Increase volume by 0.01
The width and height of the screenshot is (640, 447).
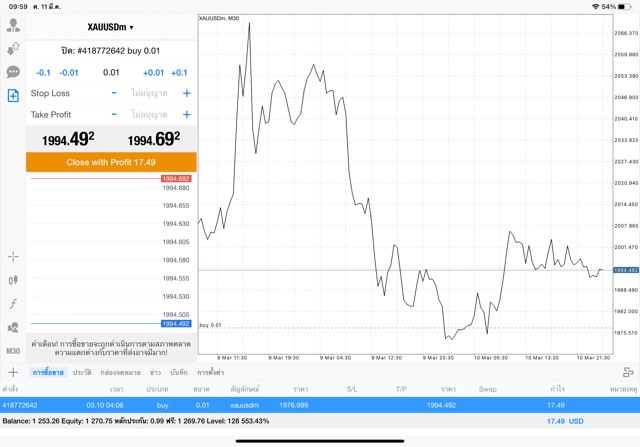pos(153,73)
